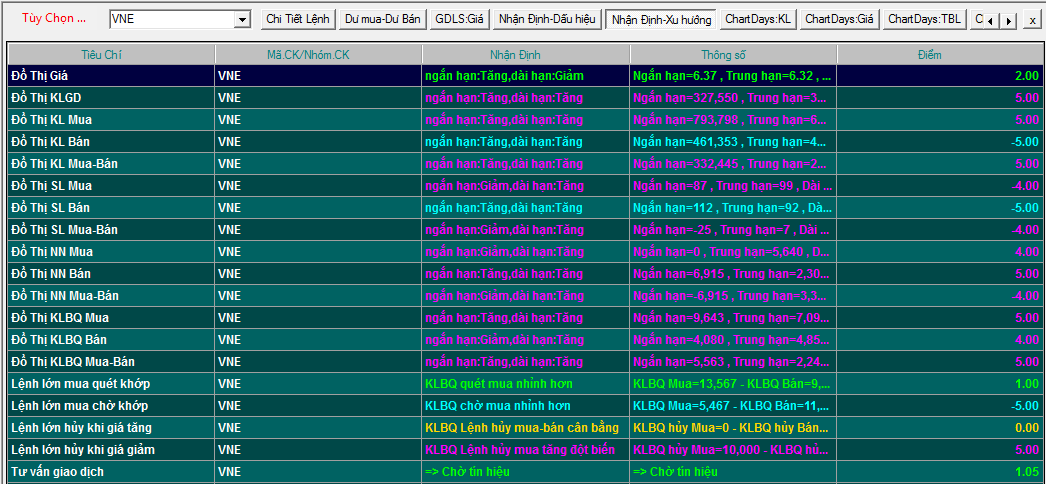Screen dimensions: 1046x484
Task: Open the Nhận Định-Dấu hiệu tab
Action: pyautogui.click(x=546, y=19)
